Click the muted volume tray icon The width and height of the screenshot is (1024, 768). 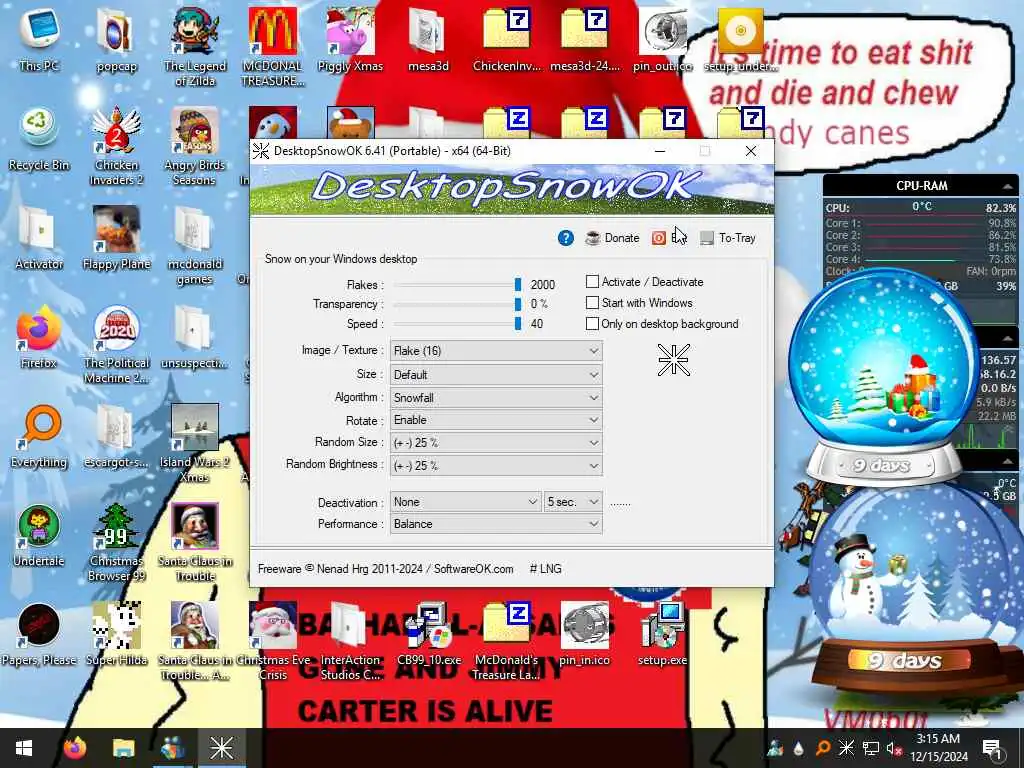coord(894,748)
